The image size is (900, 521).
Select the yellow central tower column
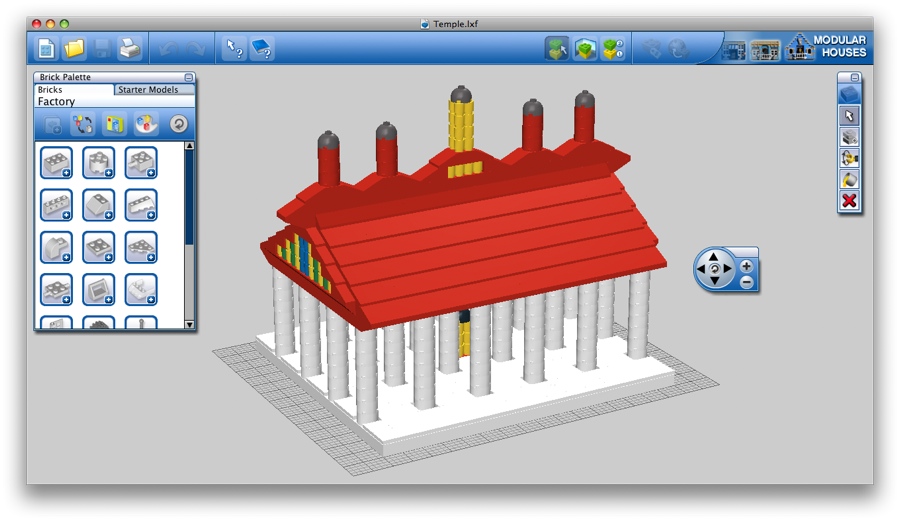coord(461,125)
